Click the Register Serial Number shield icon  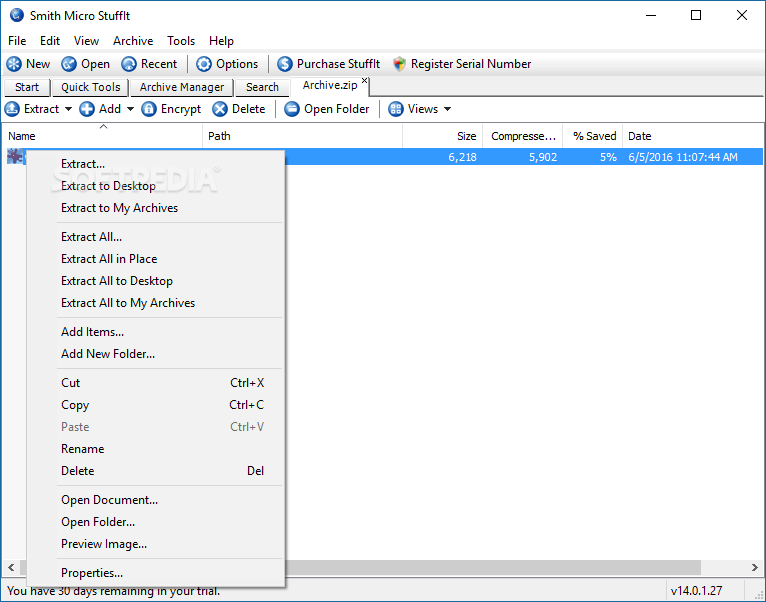click(x=400, y=64)
